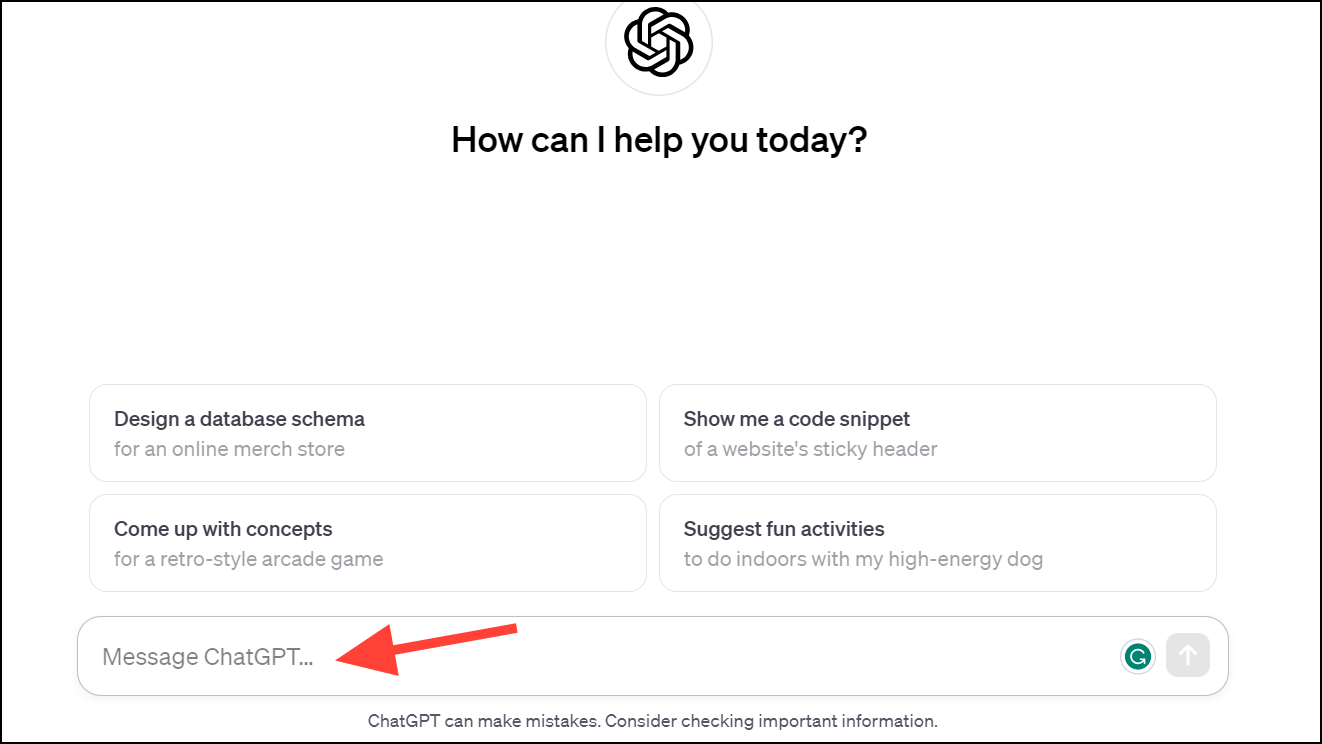Click the ChatGPT logo icon
The image size is (1322, 744).
tap(658, 42)
